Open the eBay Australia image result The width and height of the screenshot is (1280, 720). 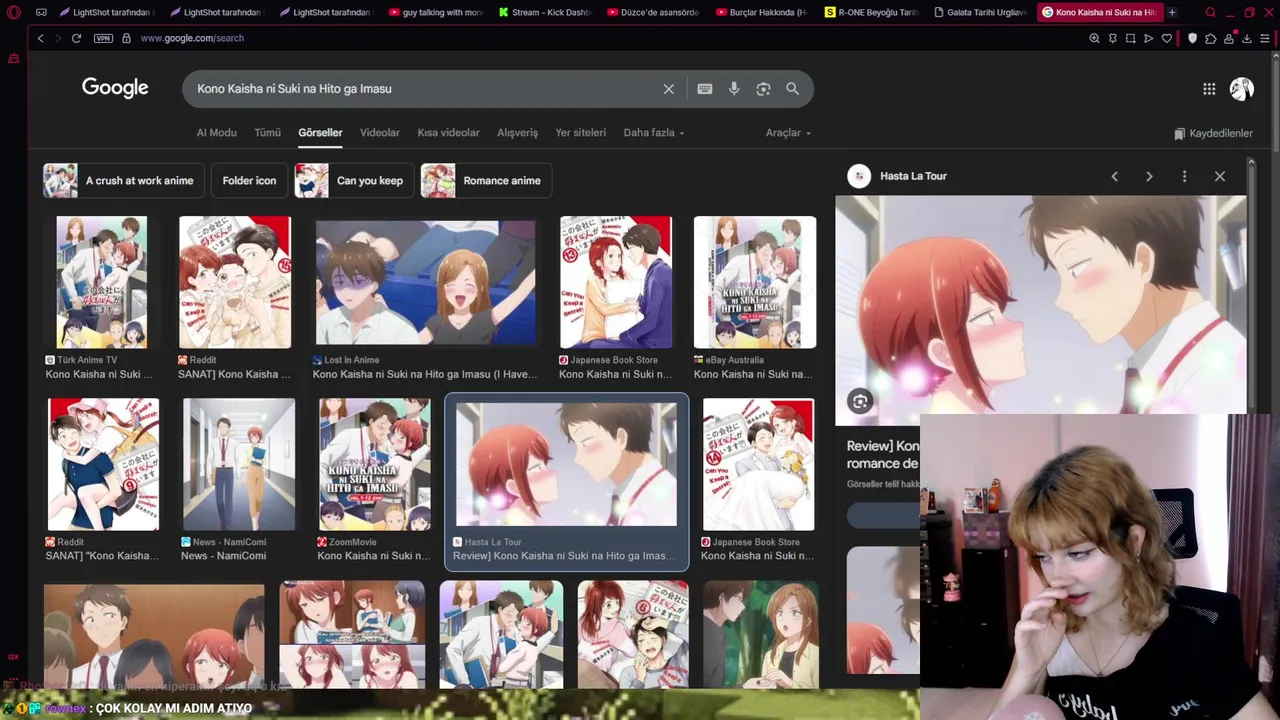pos(755,282)
